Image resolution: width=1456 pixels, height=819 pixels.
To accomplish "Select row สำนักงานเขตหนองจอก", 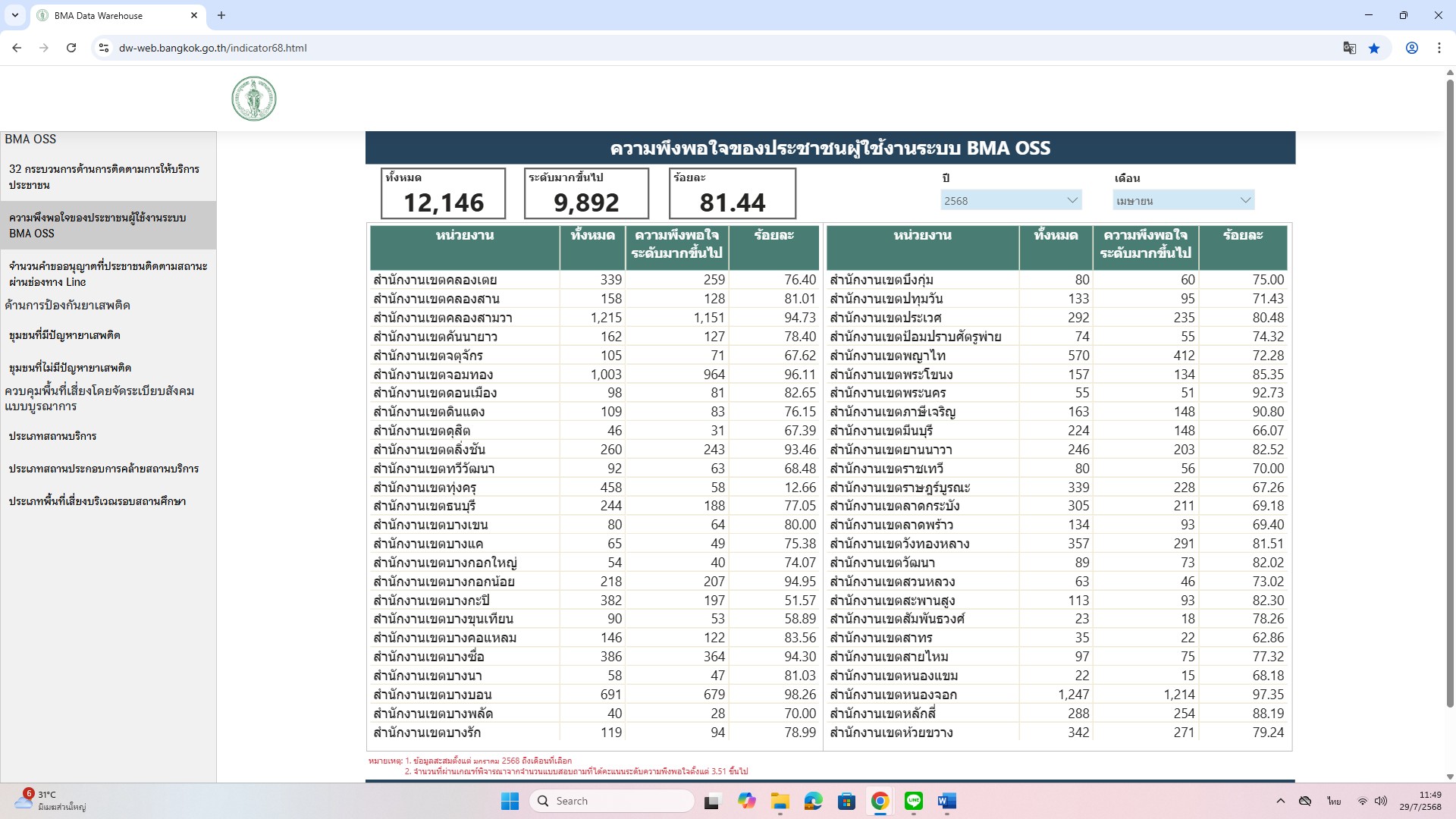I will click(x=1057, y=695).
